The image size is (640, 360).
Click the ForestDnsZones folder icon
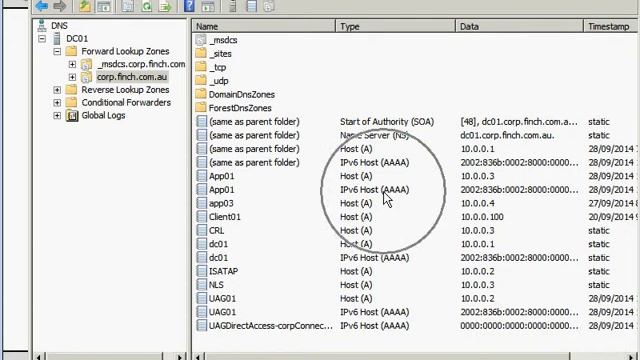pyautogui.click(x=200, y=108)
